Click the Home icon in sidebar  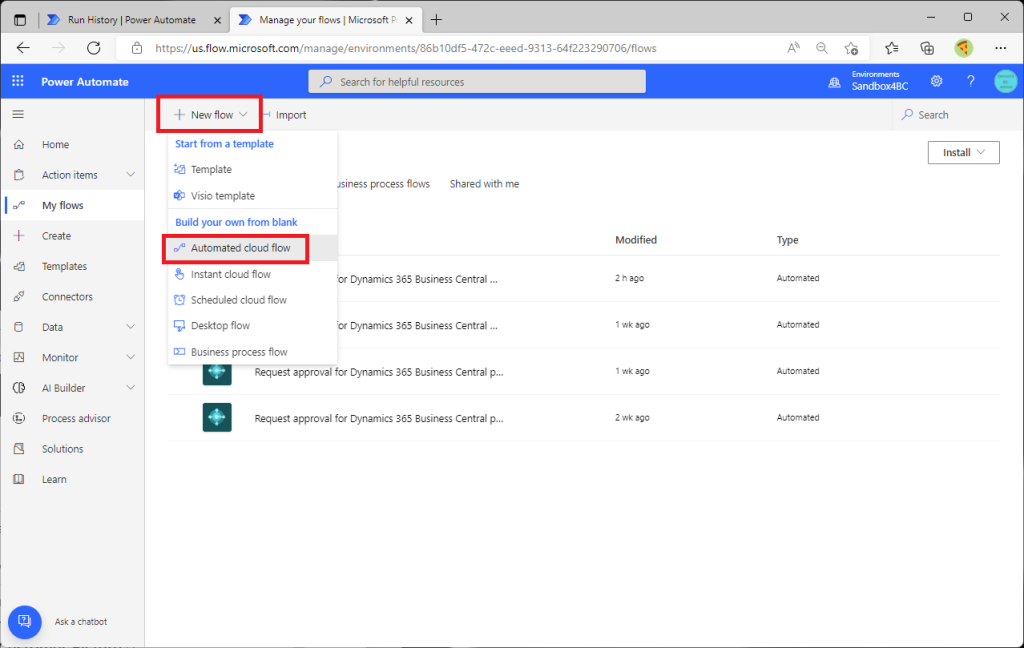19,144
